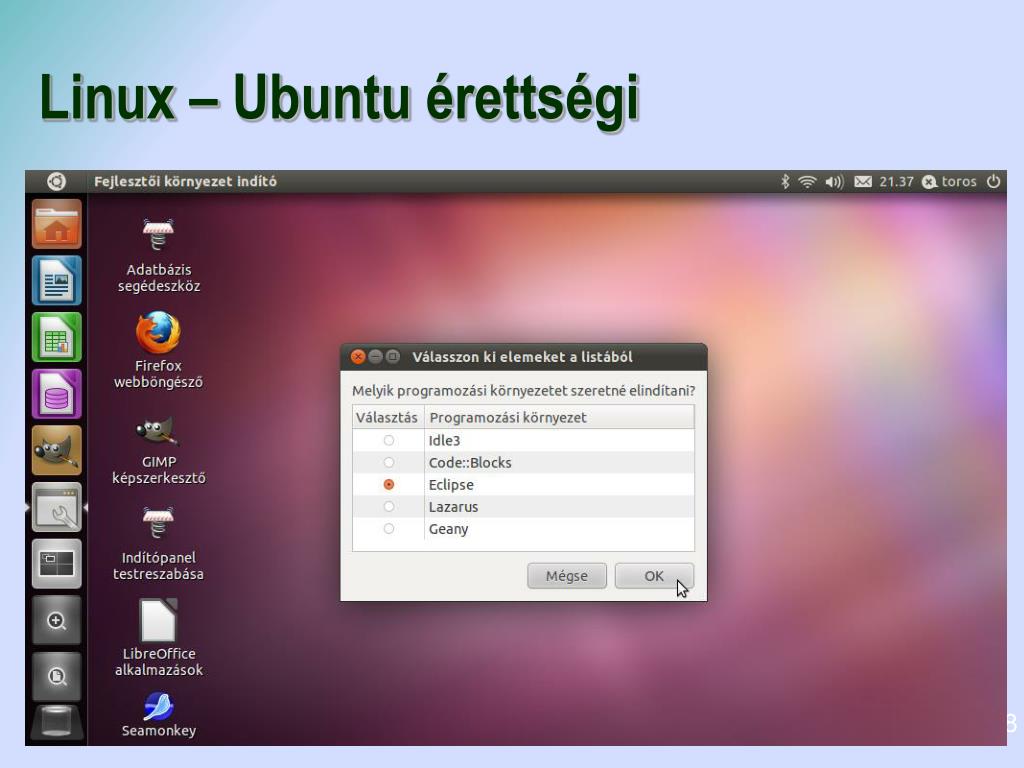Open the sound volume indicator

point(834,182)
